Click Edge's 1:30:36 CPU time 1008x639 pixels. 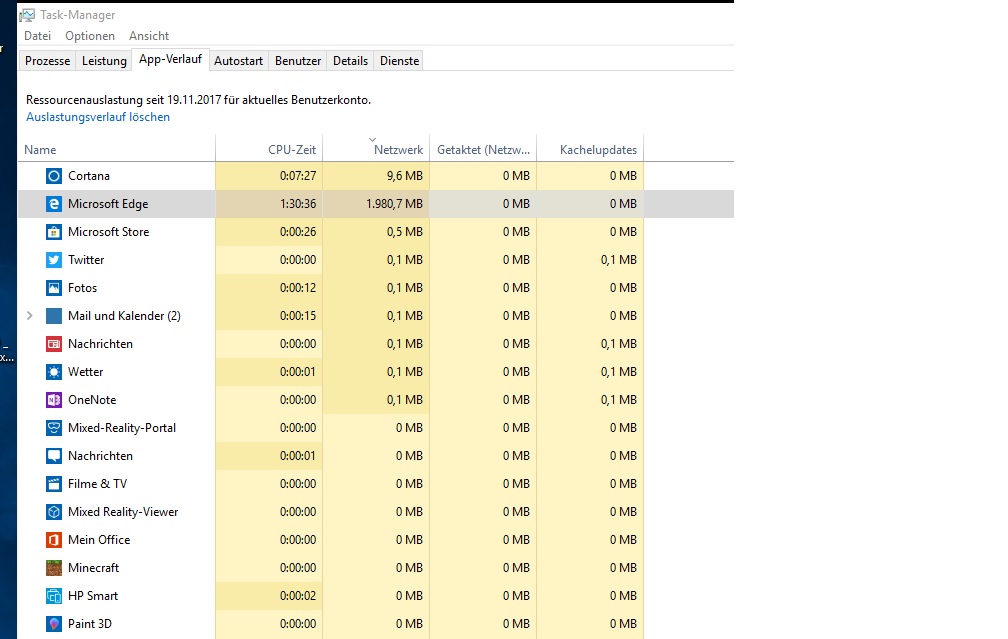pos(298,204)
